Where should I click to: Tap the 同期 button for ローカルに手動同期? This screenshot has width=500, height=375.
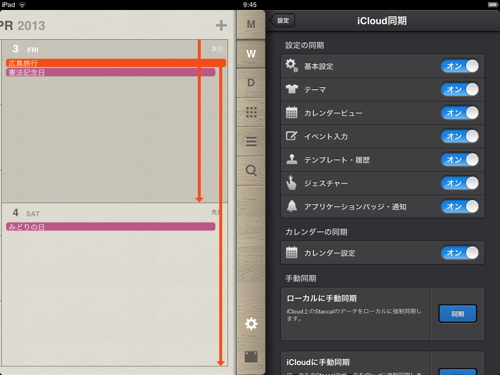[x=457, y=314]
